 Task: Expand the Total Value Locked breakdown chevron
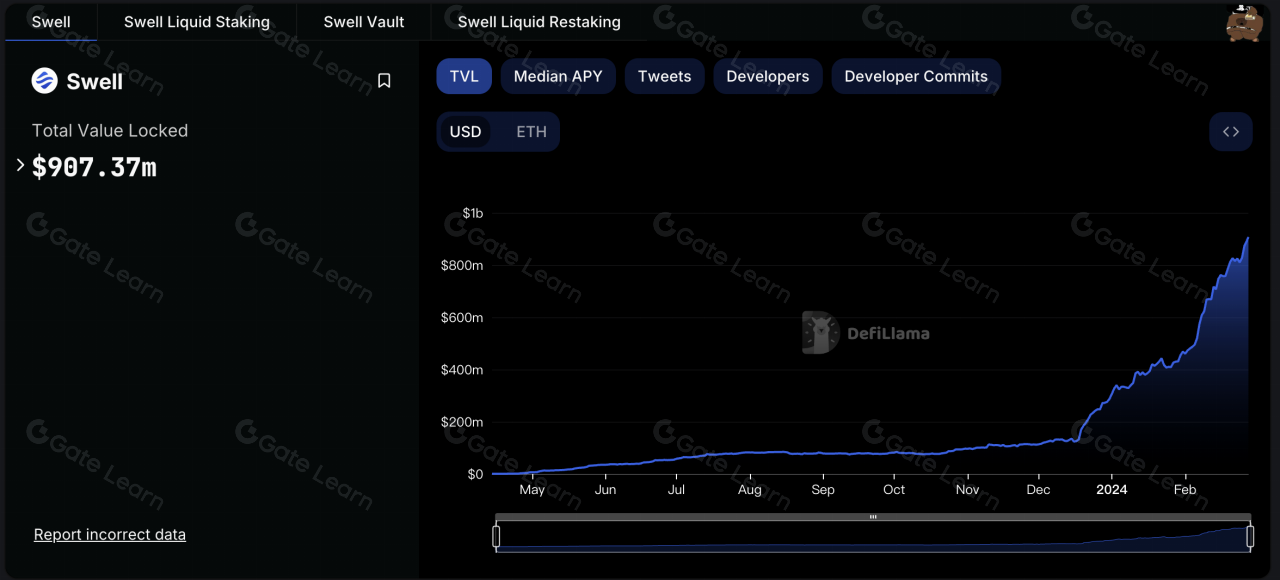pyautogui.click(x=18, y=167)
